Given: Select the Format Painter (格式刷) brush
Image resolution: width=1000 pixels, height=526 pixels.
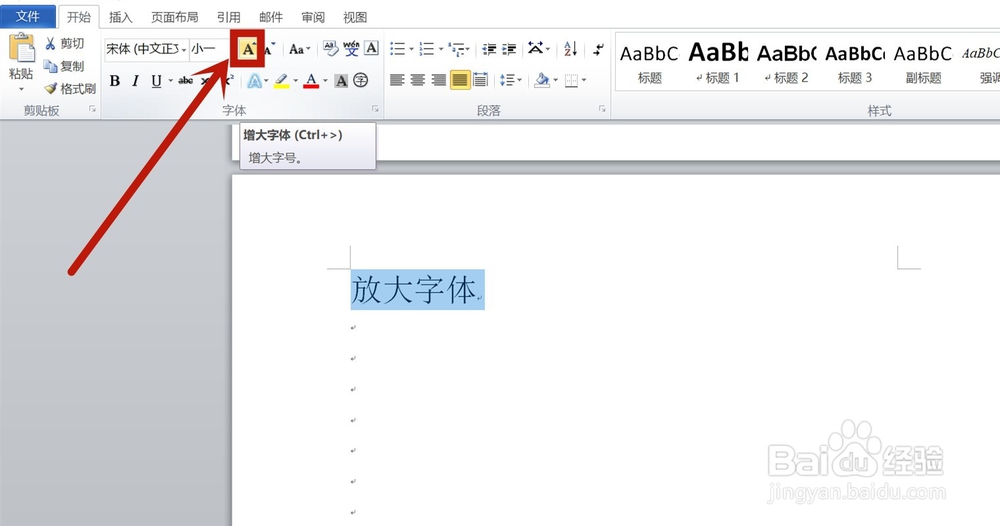Looking at the screenshot, I should pos(50,88).
